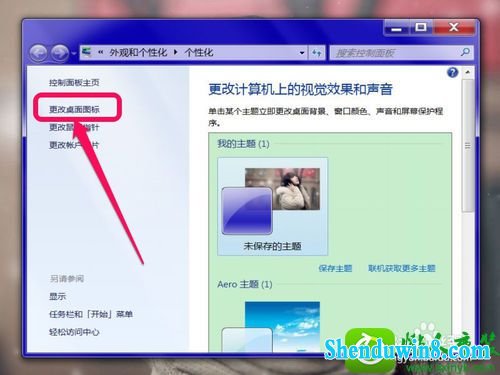Open the 显示 link under 另请参阅
This screenshot has height=375, width=500.
[x=58, y=296]
